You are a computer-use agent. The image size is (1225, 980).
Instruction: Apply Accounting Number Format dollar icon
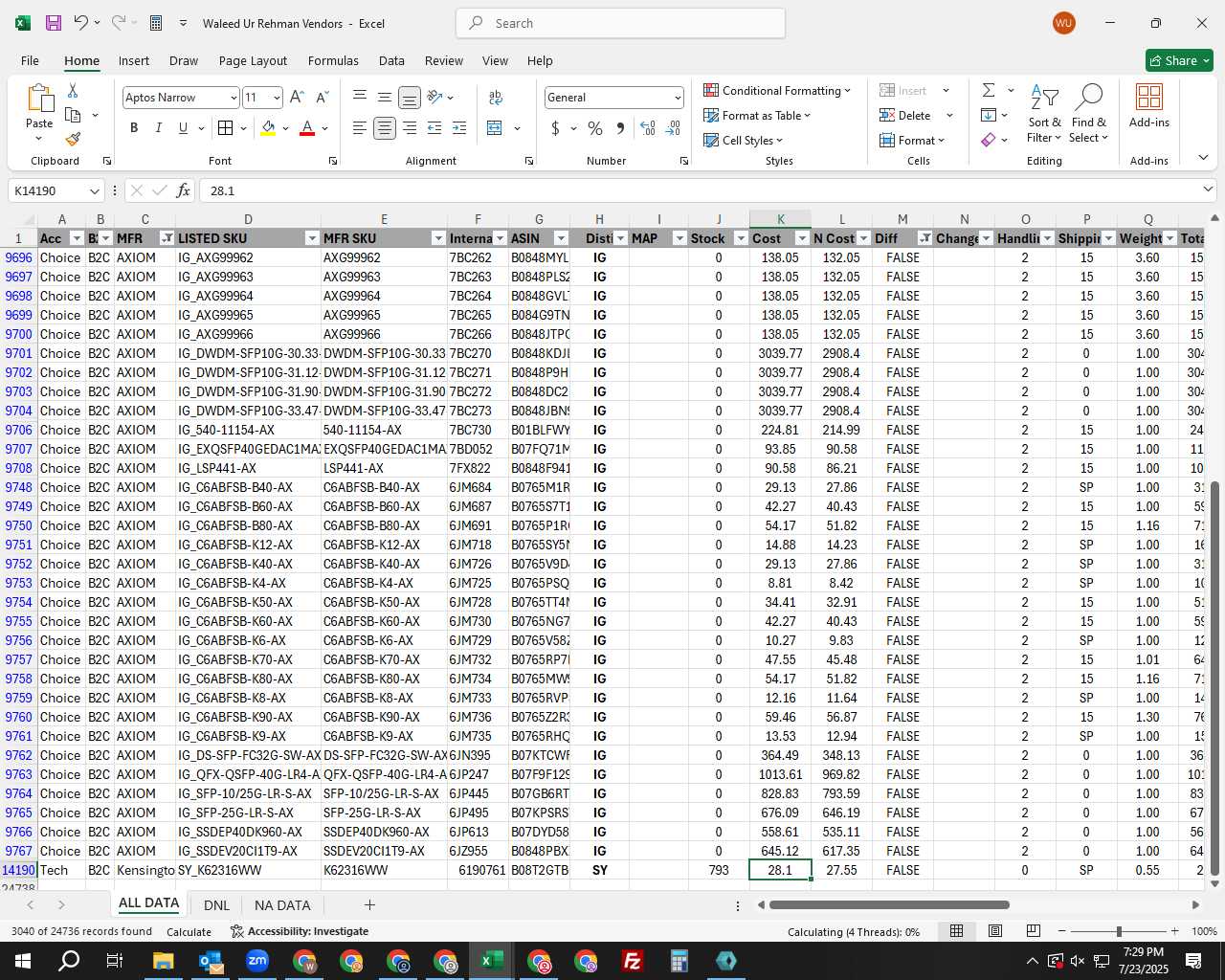pos(556,128)
